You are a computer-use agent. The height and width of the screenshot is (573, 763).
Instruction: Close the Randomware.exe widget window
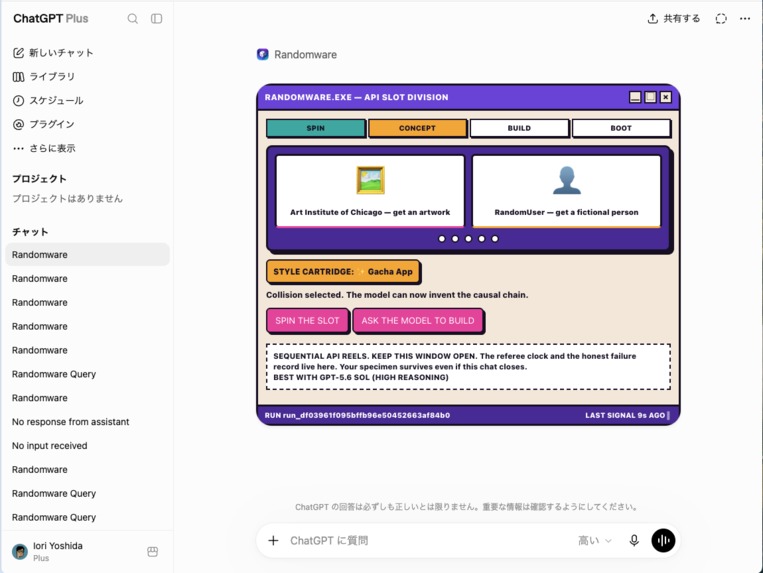pos(665,97)
